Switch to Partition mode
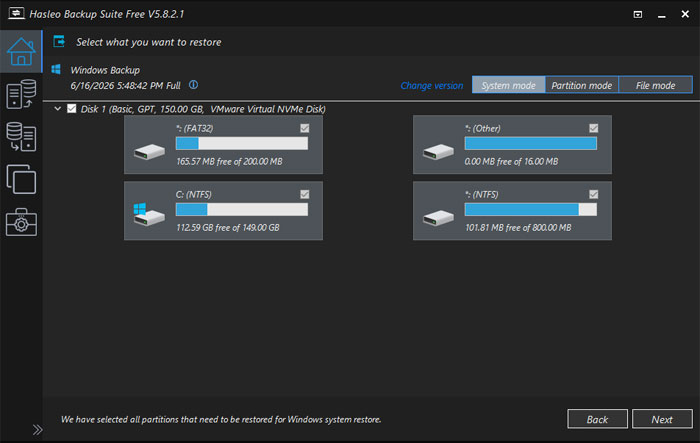Image resolution: width=700 pixels, height=443 pixels. [582, 85]
